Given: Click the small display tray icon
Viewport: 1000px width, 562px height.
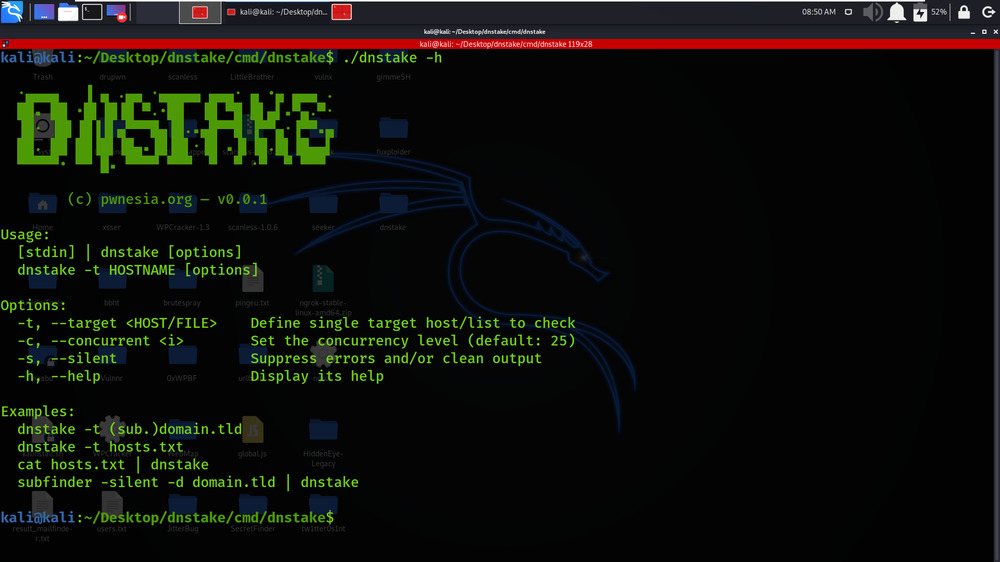Looking at the screenshot, I should pyautogui.click(x=848, y=12).
